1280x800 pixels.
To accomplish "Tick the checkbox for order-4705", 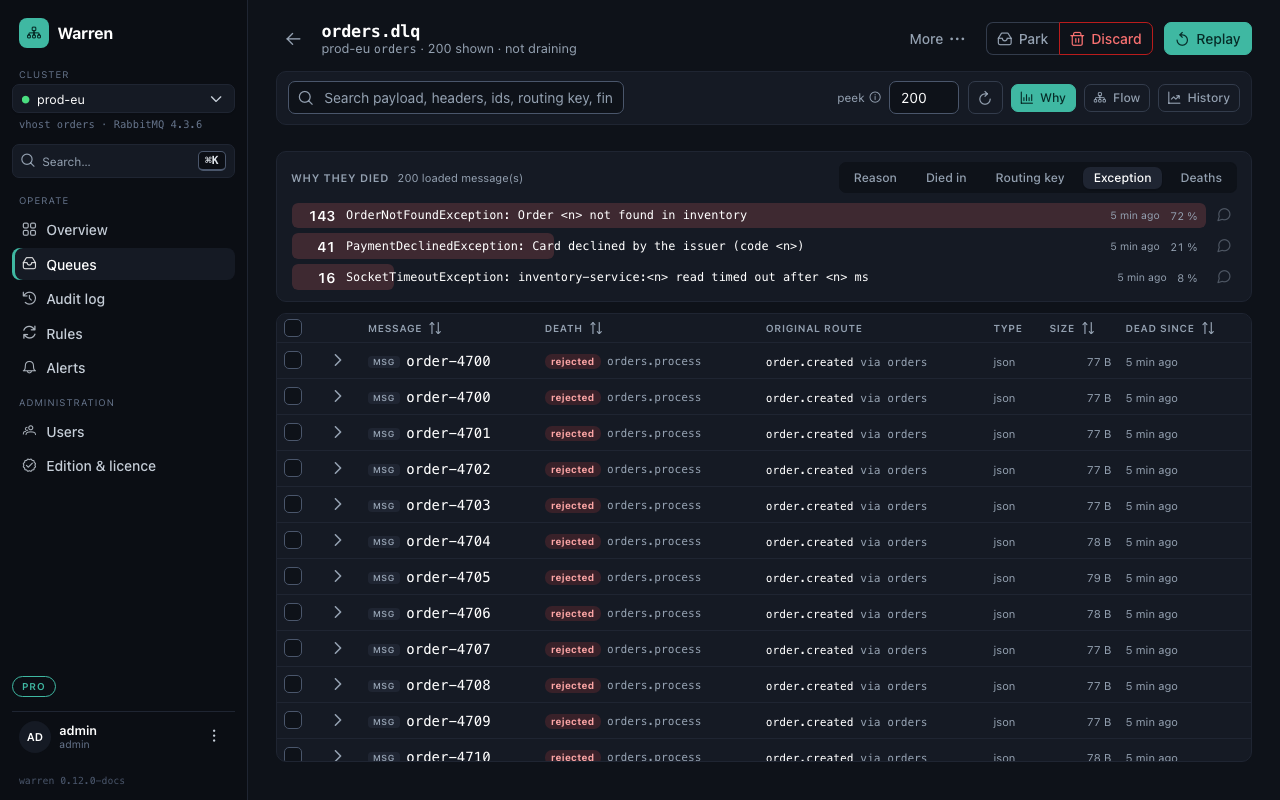I will [x=293, y=576].
